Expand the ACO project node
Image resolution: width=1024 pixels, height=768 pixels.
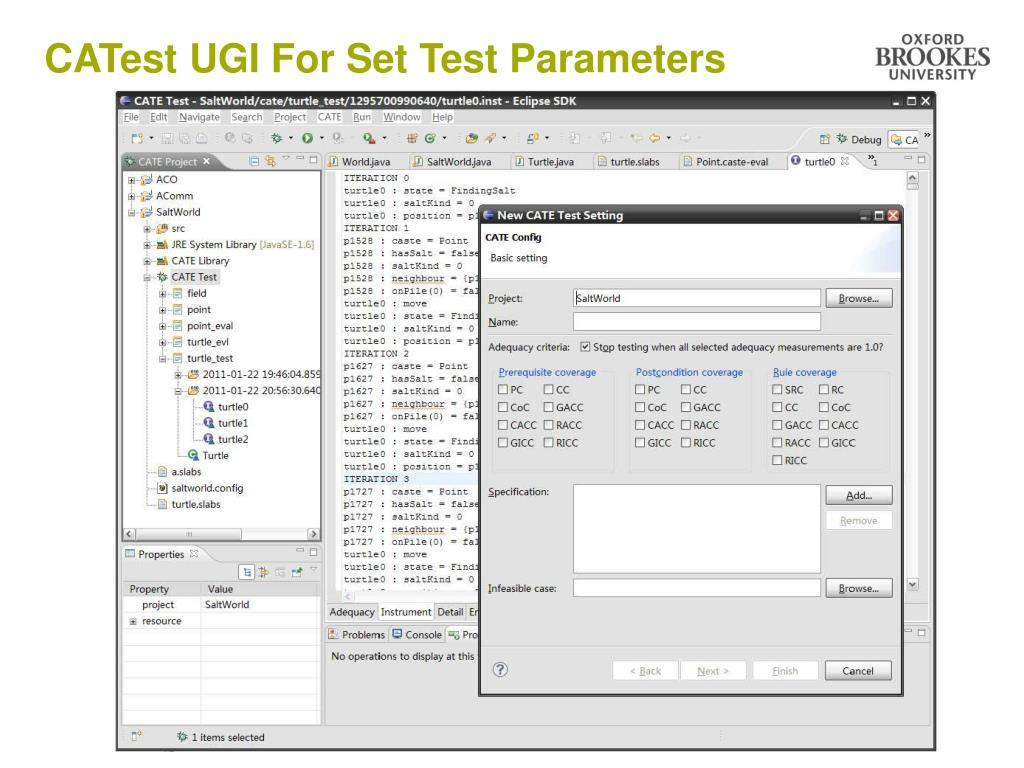[x=131, y=180]
